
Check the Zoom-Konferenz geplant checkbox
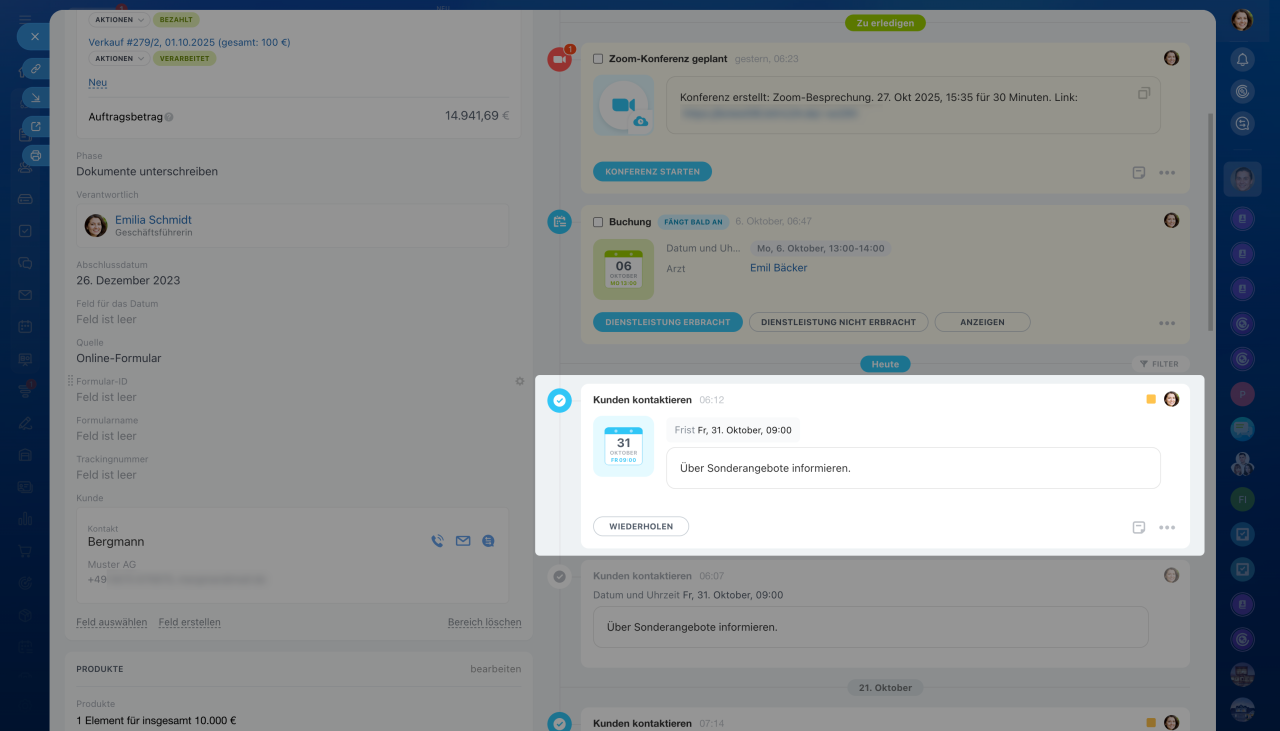(598, 59)
